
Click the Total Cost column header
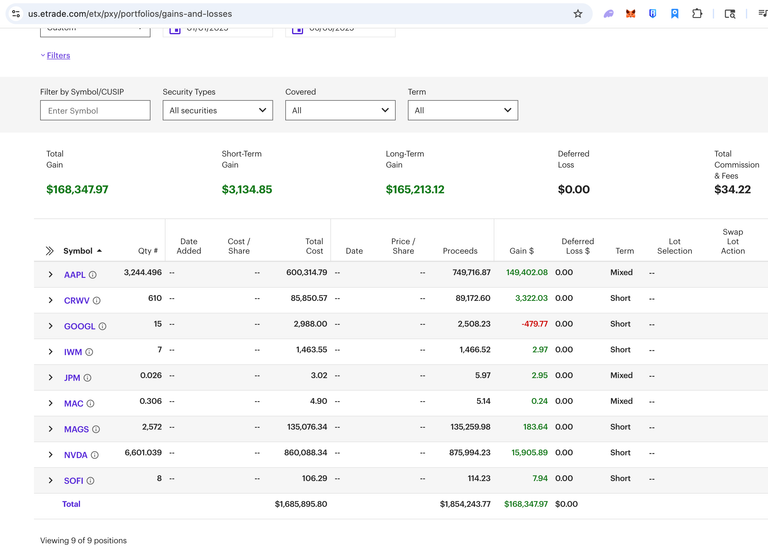[314, 246]
